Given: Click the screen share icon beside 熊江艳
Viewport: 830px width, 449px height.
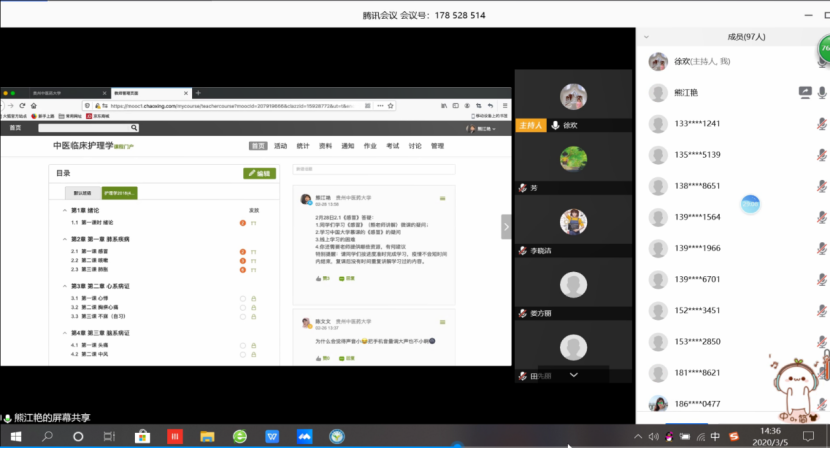Looking at the screenshot, I should click(x=805, y=92).
